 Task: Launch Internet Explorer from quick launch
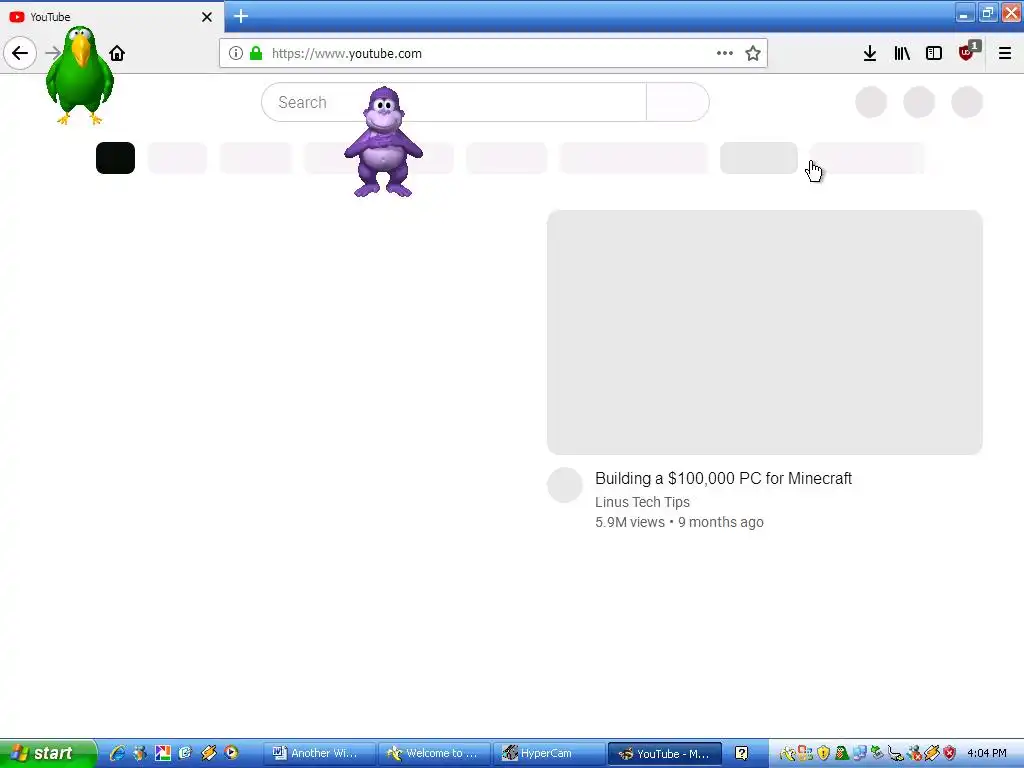pyautogui.click(x=118, y=753)
